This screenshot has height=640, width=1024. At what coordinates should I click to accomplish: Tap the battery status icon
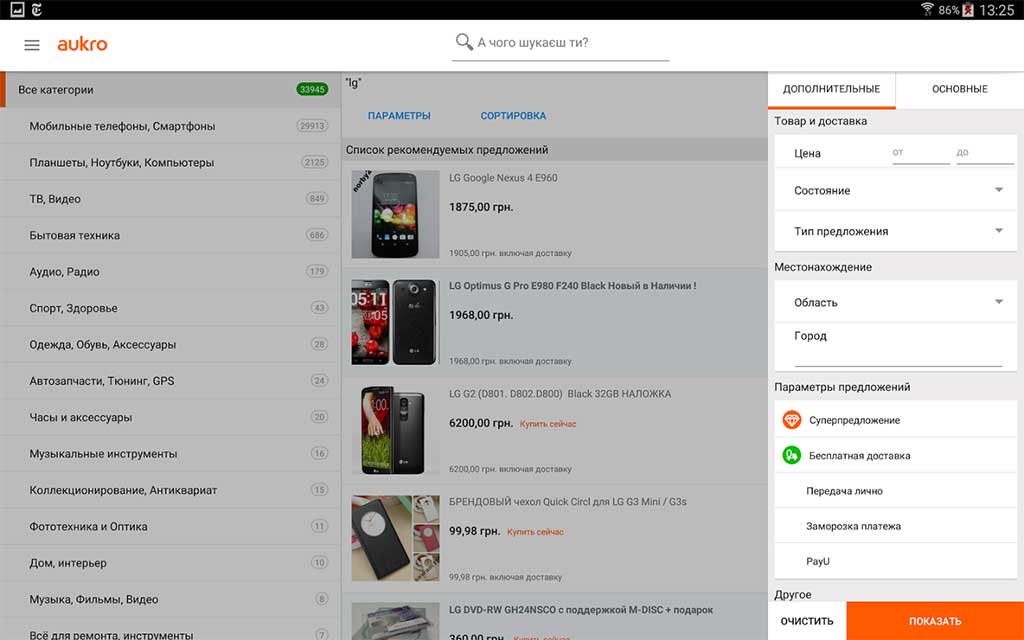tap(967, 10)
